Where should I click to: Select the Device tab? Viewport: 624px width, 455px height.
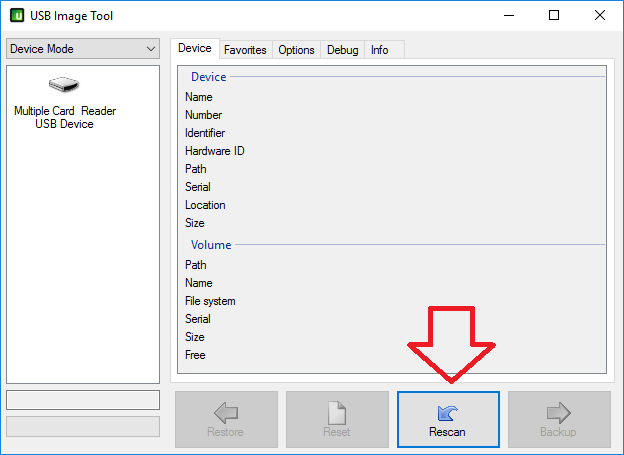click(x=195, y=48)
